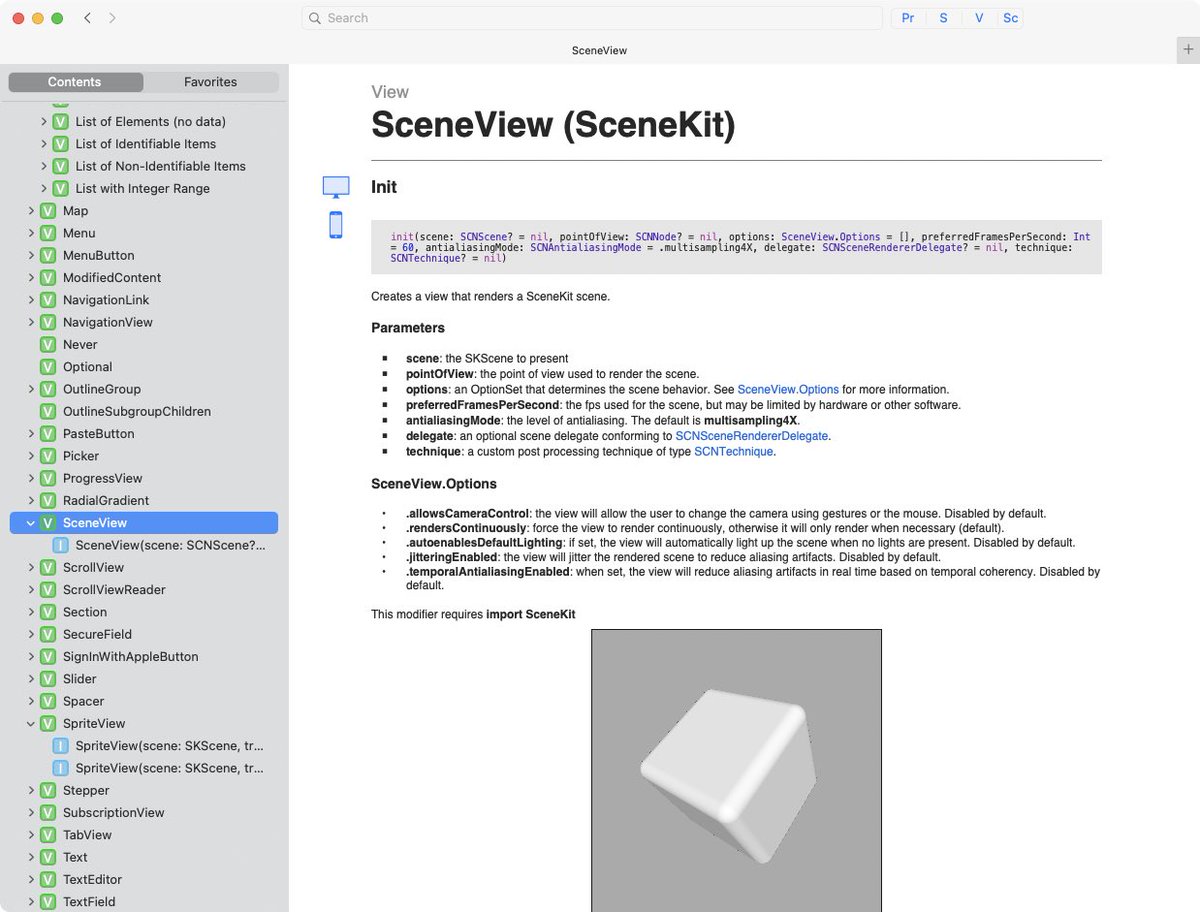
Task: Collapse the SpriteView tree item
Action: [31, 724]
